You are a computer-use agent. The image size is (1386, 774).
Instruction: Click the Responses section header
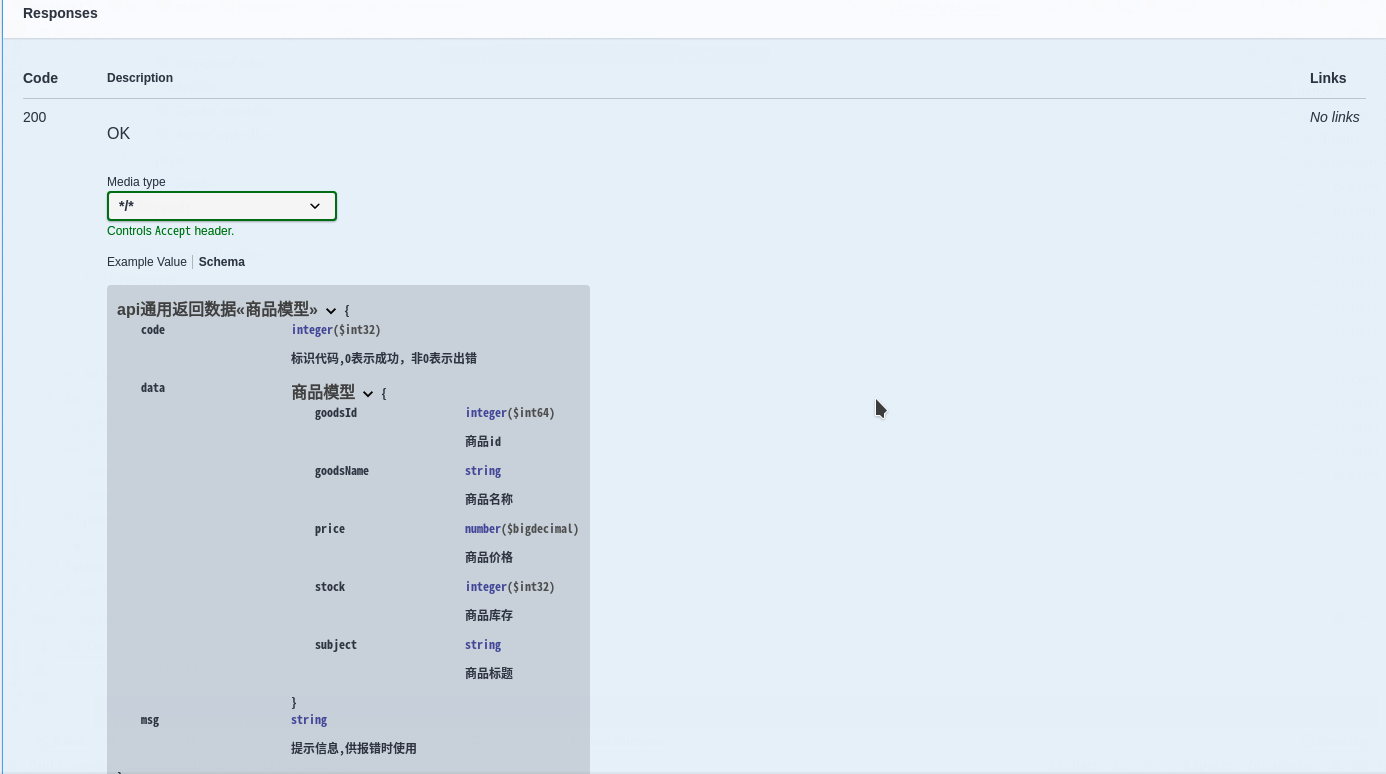pyautogui.click(x=60, y=13)
